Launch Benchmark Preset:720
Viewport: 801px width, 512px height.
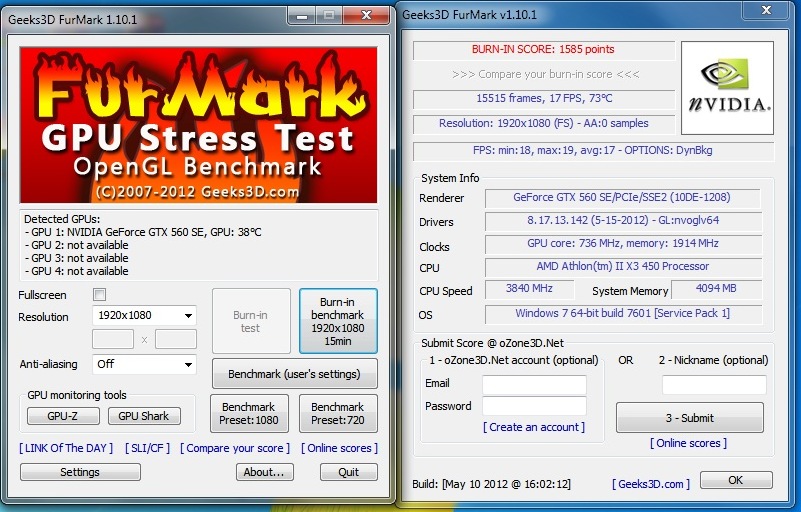(338, 413)
